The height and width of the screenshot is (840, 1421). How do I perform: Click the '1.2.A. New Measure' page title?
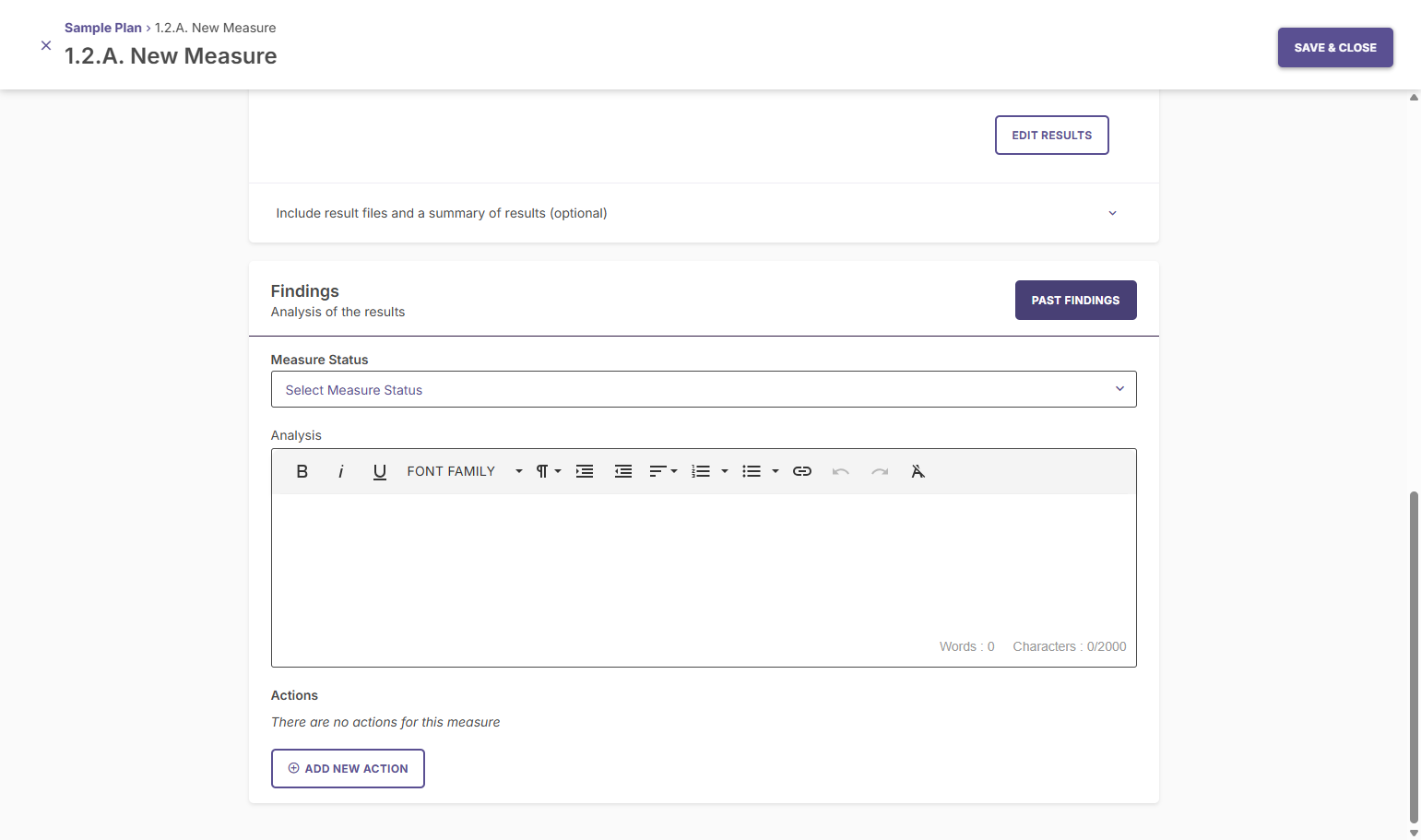(171, 56)
